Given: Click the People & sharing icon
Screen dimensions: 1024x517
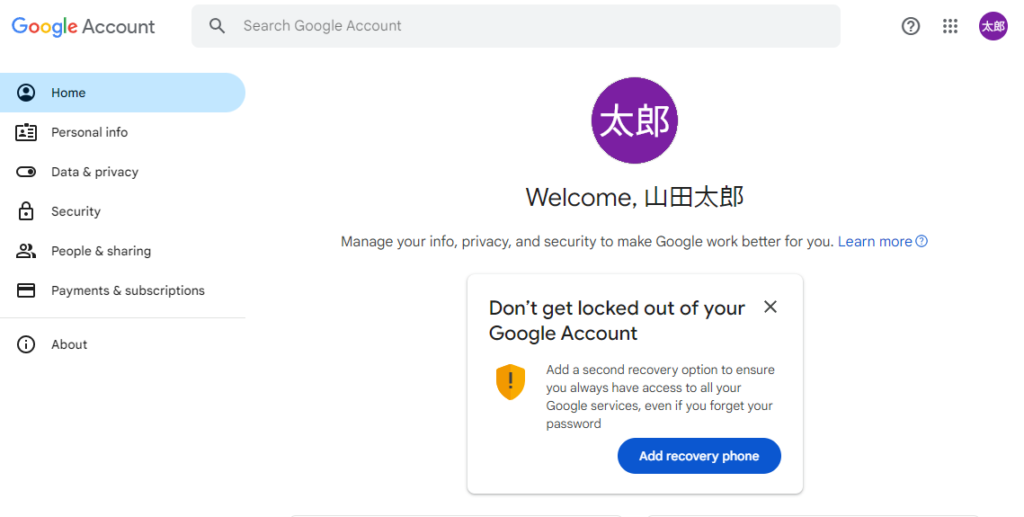Looking at the screenshot, I should tap(26, 251).
